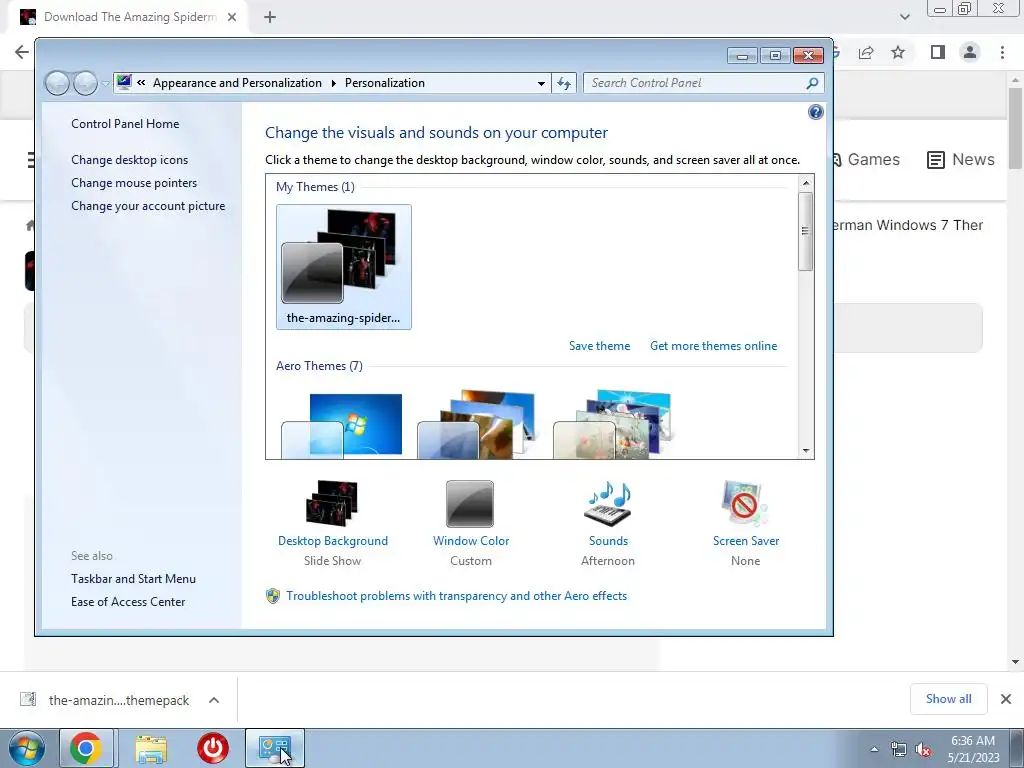Open Chrome three-dot menu
The image size is (1024, 768).
tap(1002, 52)
